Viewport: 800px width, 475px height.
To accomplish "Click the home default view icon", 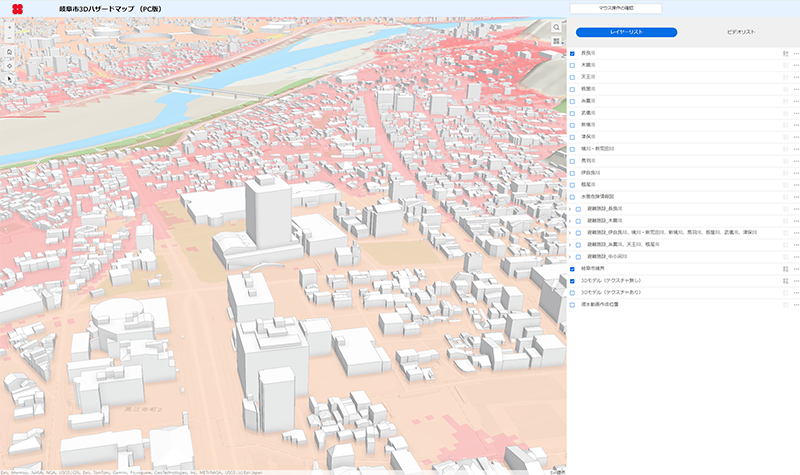I will tap(9, 51).
